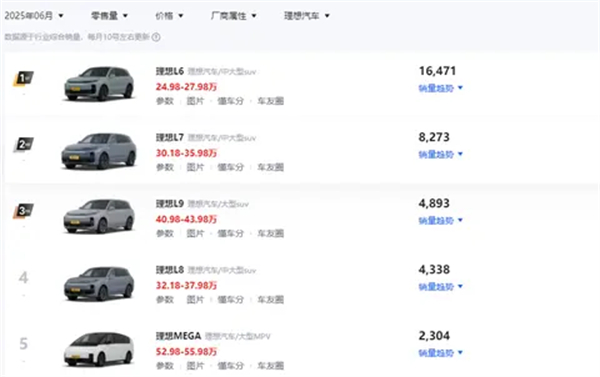Expand 销量趋势 for 理想MEGA
The width and height of the screenshot is (600, 377).
[x=440, y=353]
